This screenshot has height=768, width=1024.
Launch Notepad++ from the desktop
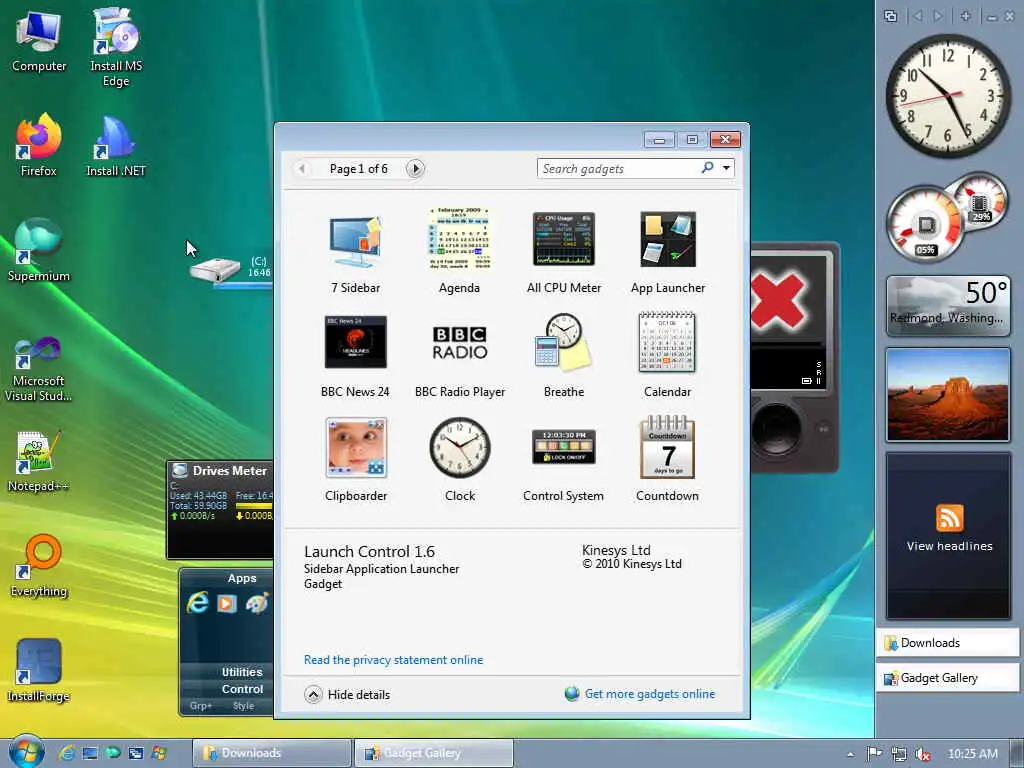coord(39,461)
